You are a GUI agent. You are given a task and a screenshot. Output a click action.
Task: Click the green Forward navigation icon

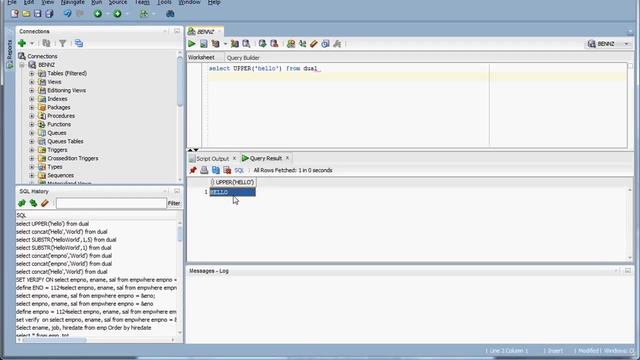(x=117, y=13)
